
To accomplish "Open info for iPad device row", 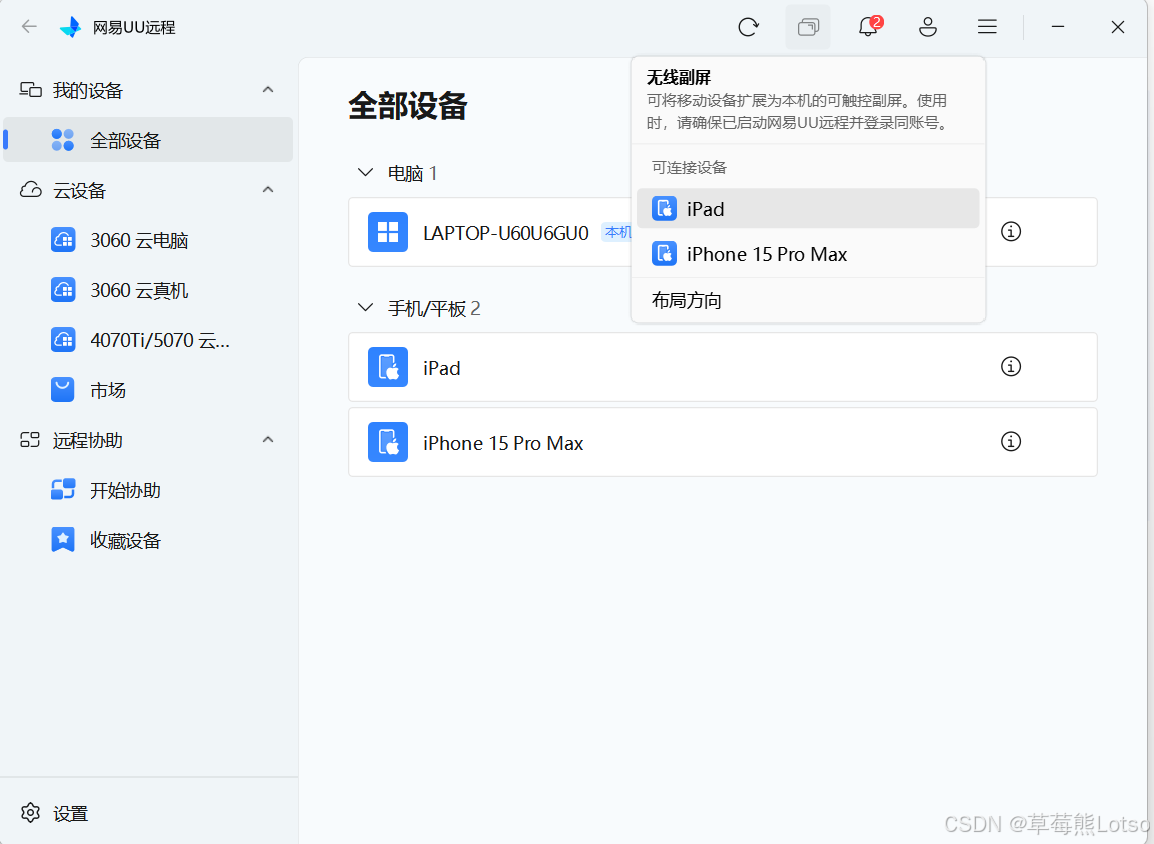I will (1011, 366).
